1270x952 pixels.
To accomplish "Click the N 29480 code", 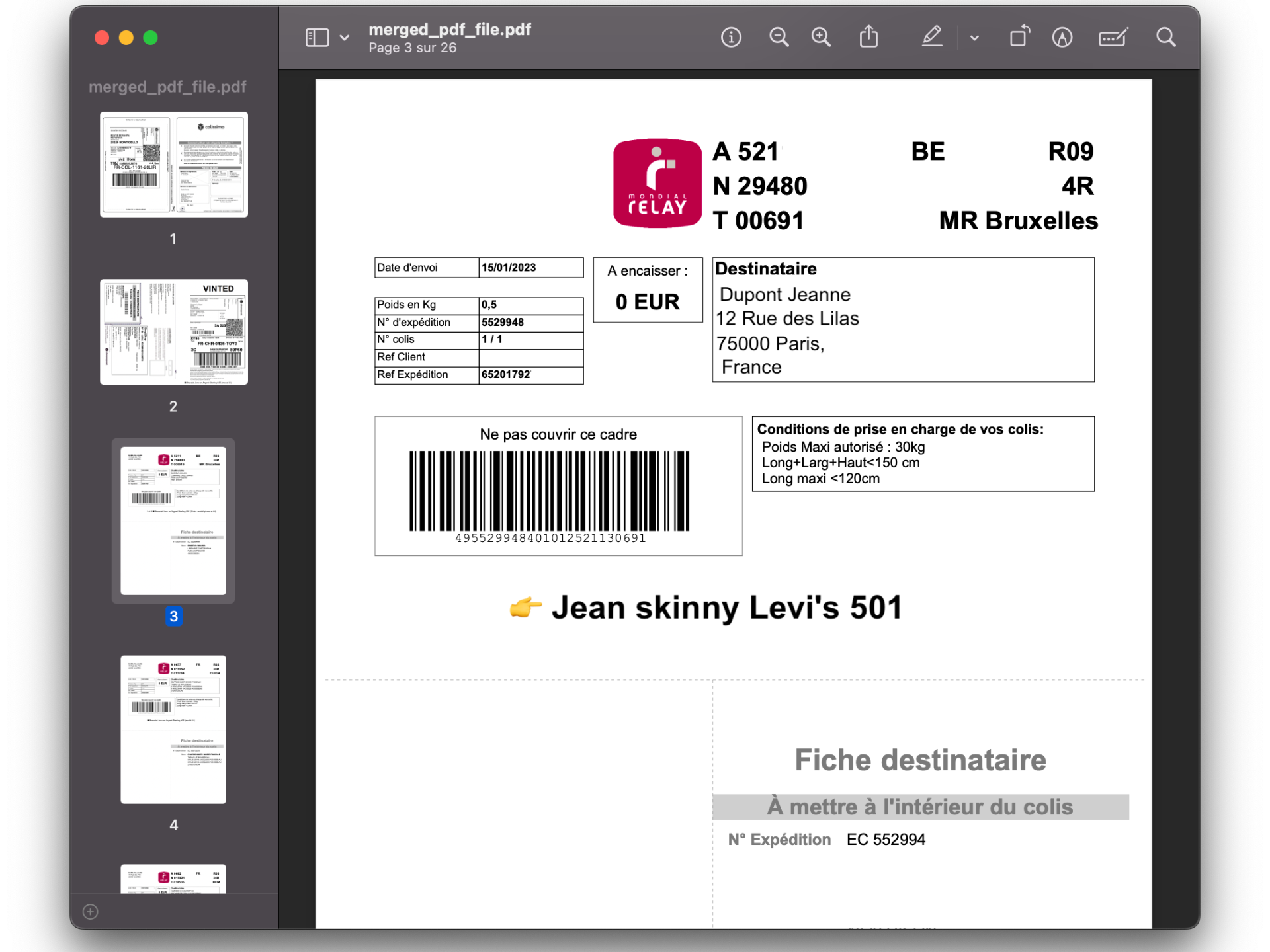I will [x=760, y=186].
